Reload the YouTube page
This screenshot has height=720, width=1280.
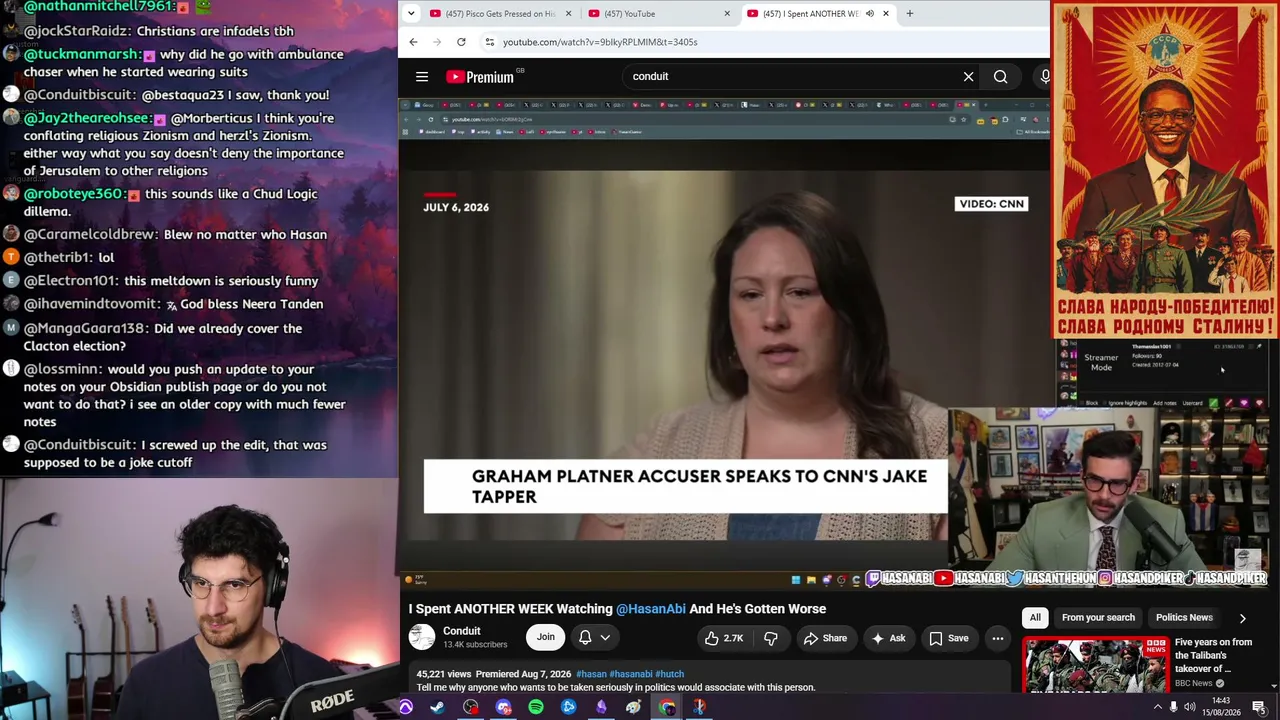point(461,42)
